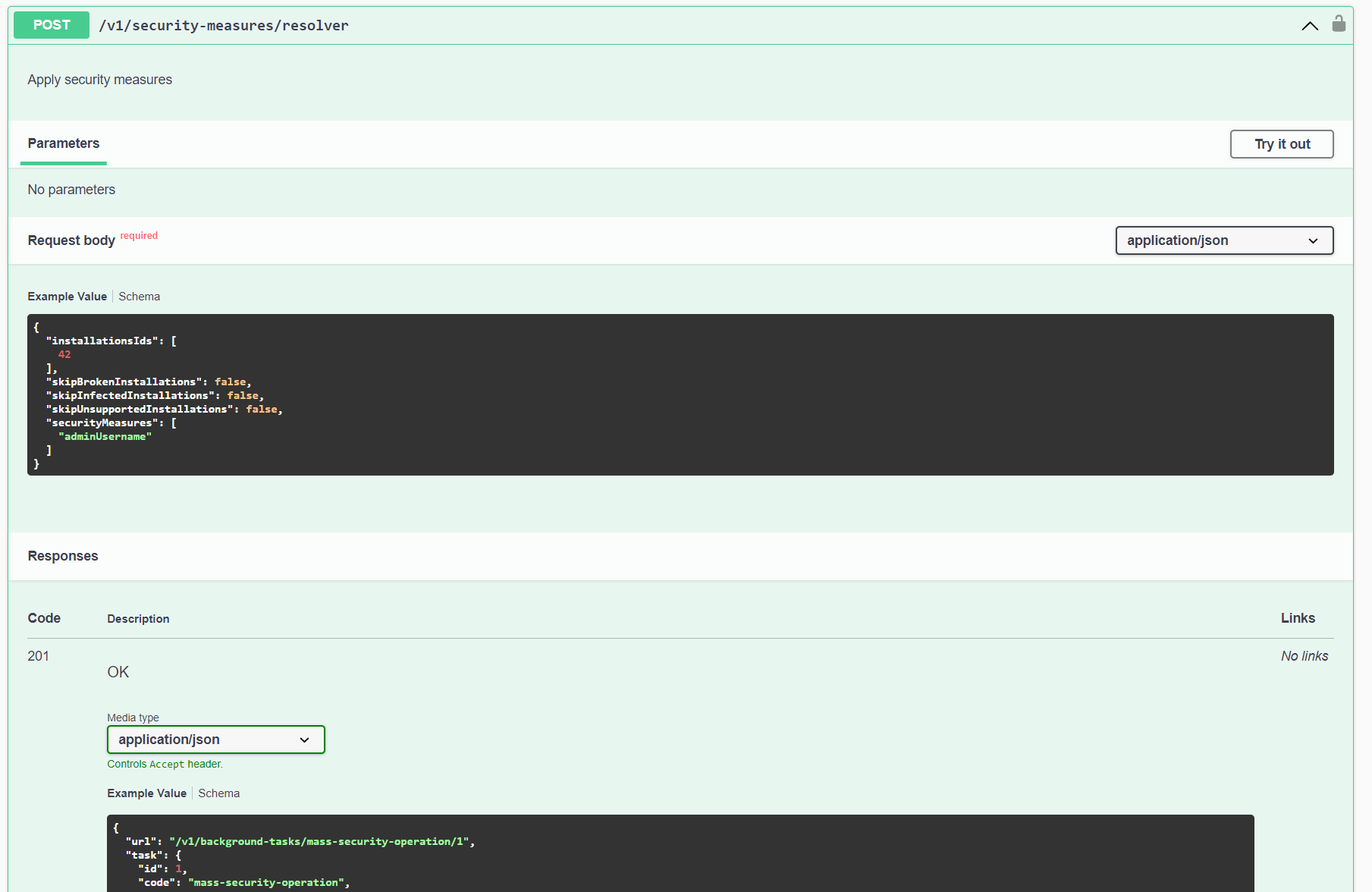The height and width of the screenshot is (892, 1372).
Task: Open the response Media type application/json dropdown
Action: click(x=215, y=740)
